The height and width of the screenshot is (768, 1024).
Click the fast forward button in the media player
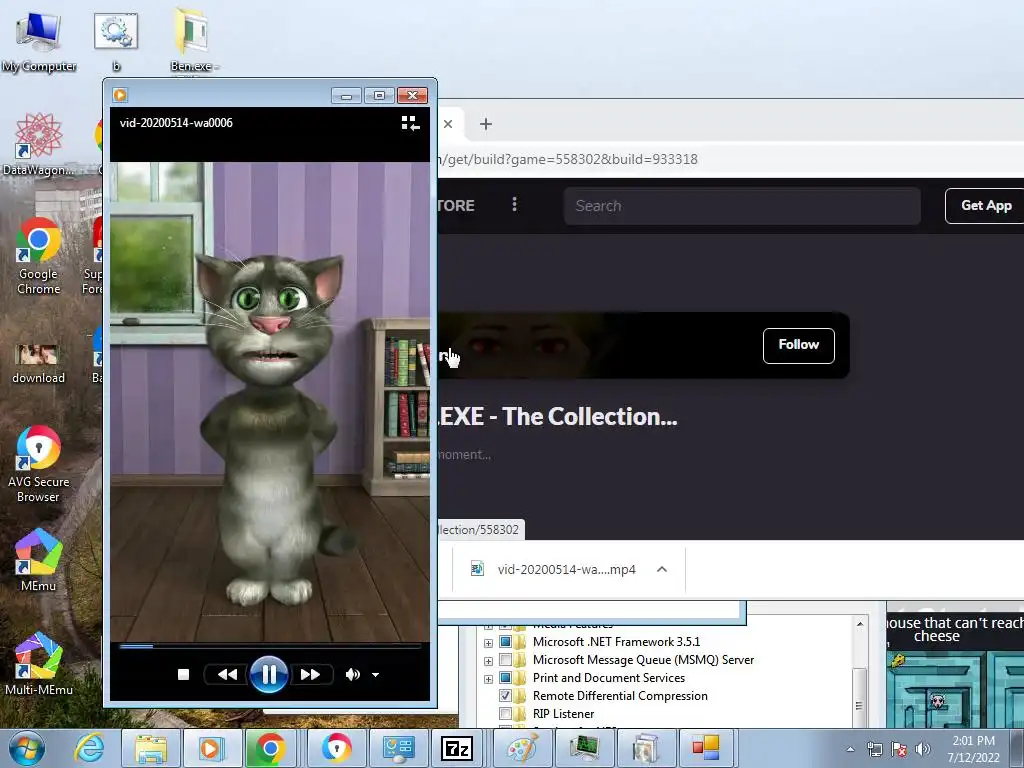tap(310, 675)
